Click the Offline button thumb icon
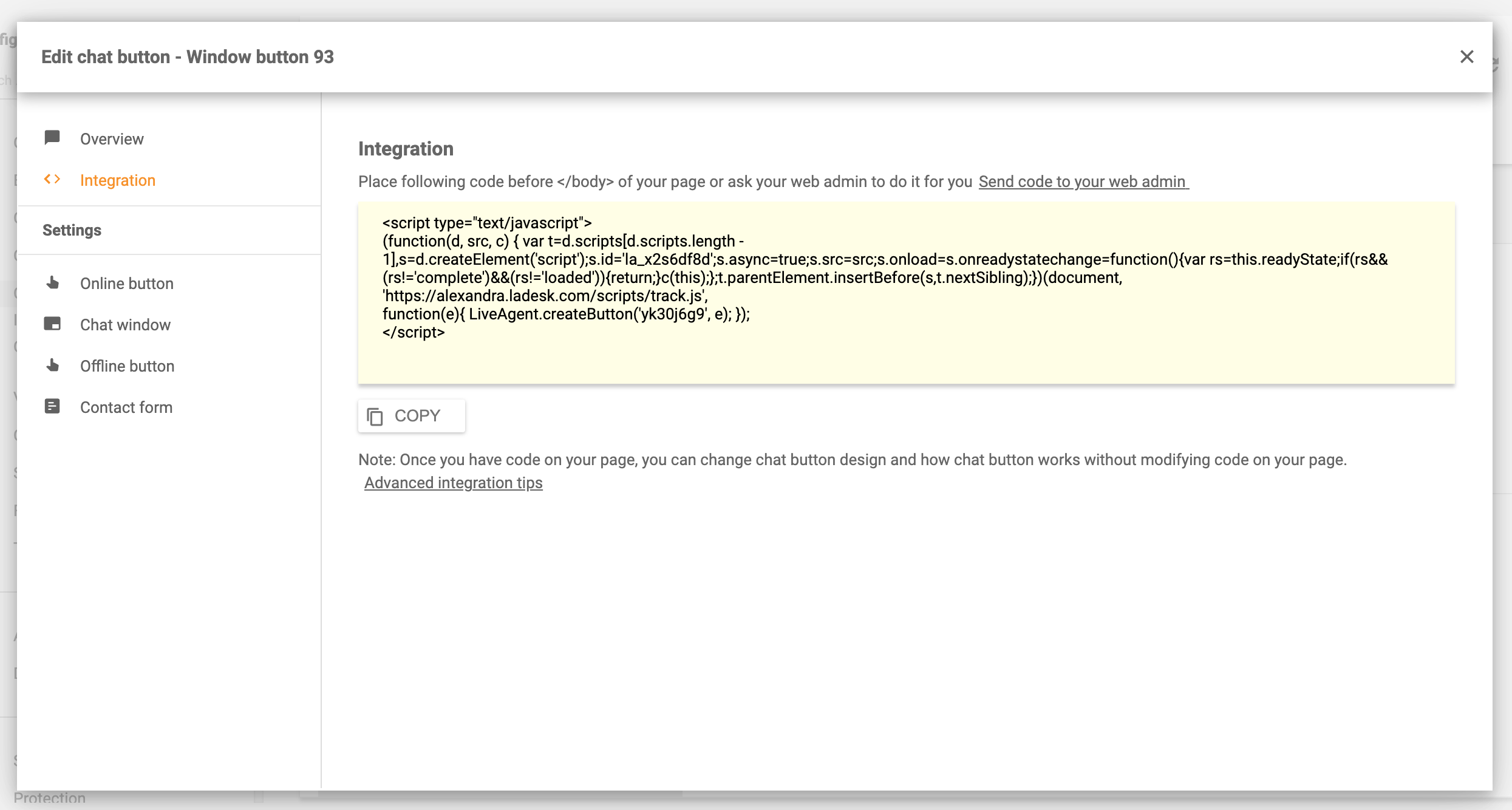Viewport: 1512px width, 810px height. pyautogui.click(x=52, y=365)
